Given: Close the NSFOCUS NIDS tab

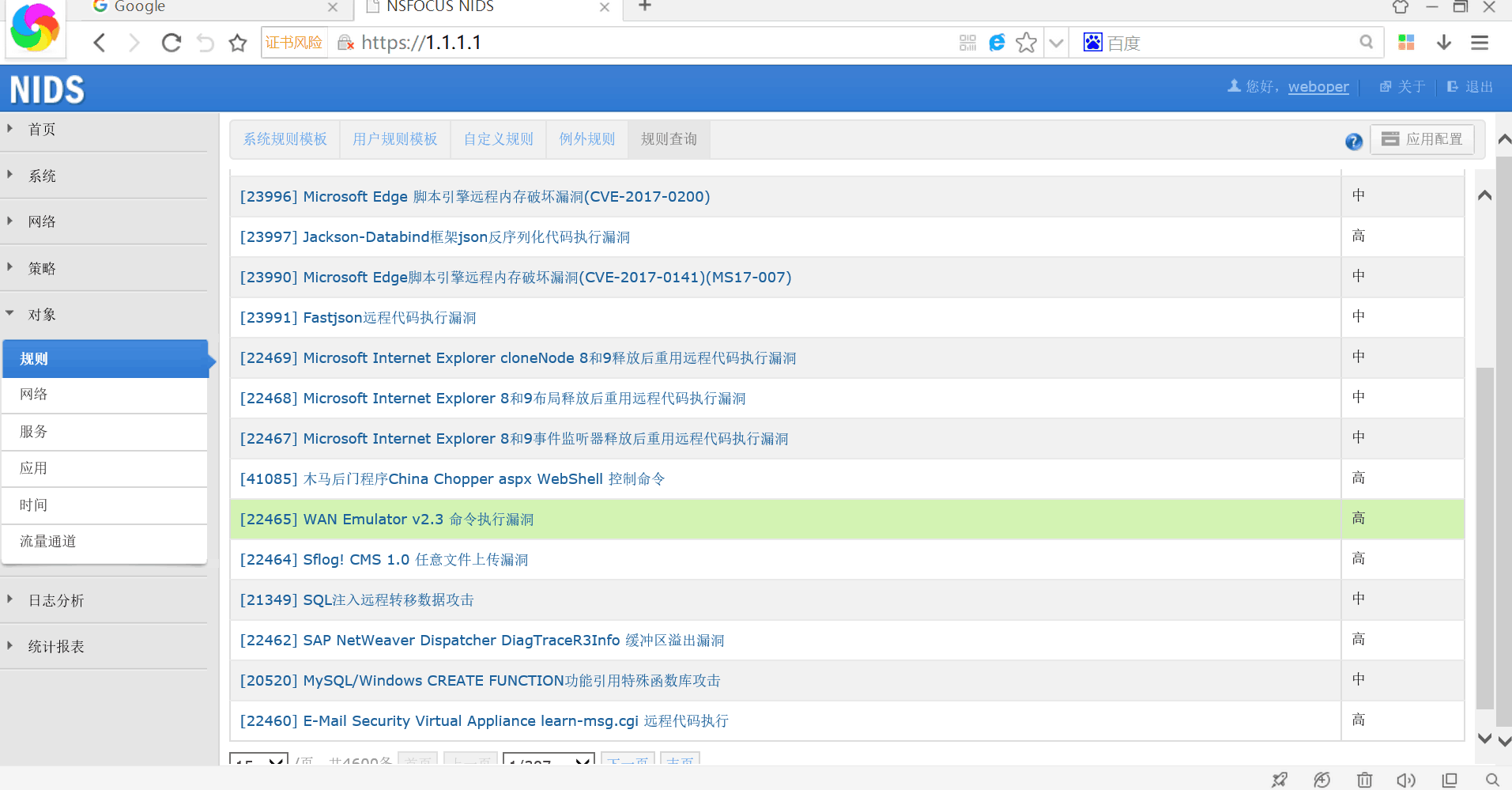Looking at the screenshot, I should click(x=605, y=7).
